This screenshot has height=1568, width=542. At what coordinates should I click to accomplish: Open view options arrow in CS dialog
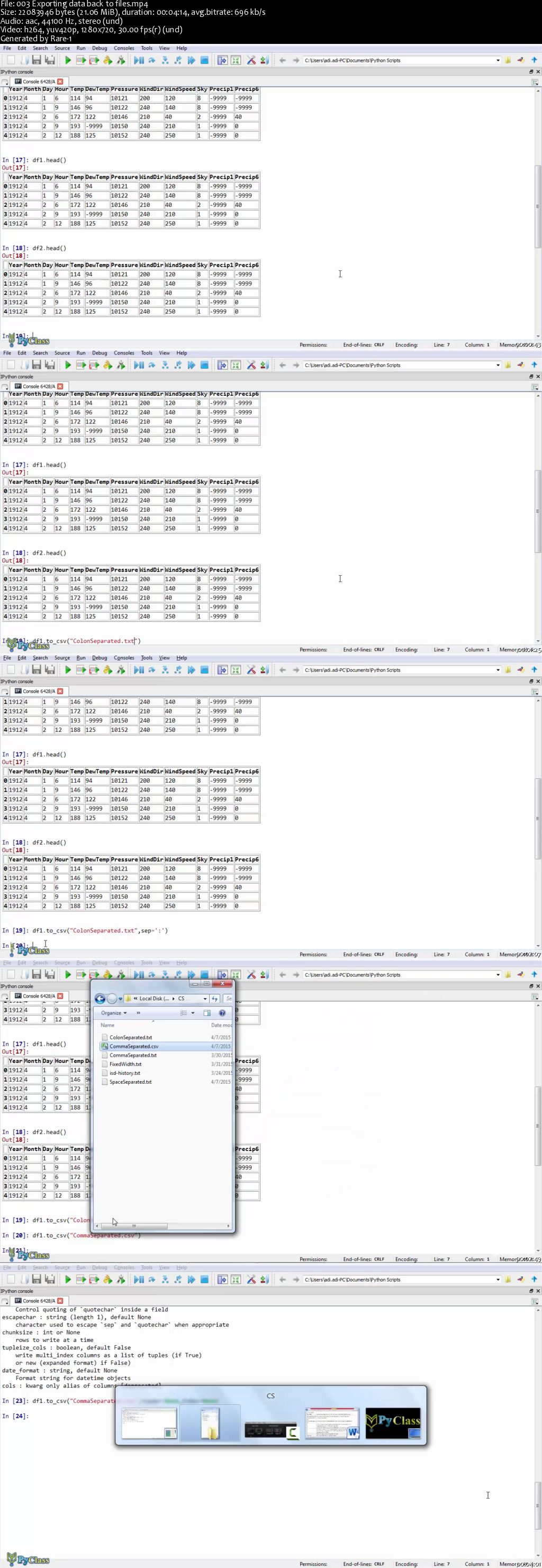193,1013
